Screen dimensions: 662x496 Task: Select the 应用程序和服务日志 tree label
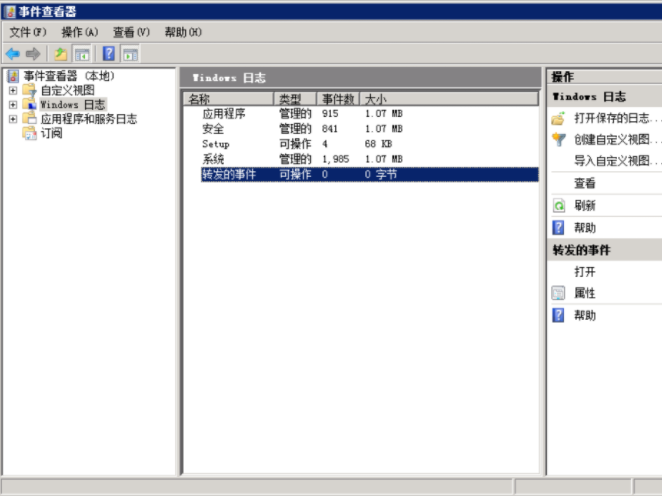[x=89, y=119]
